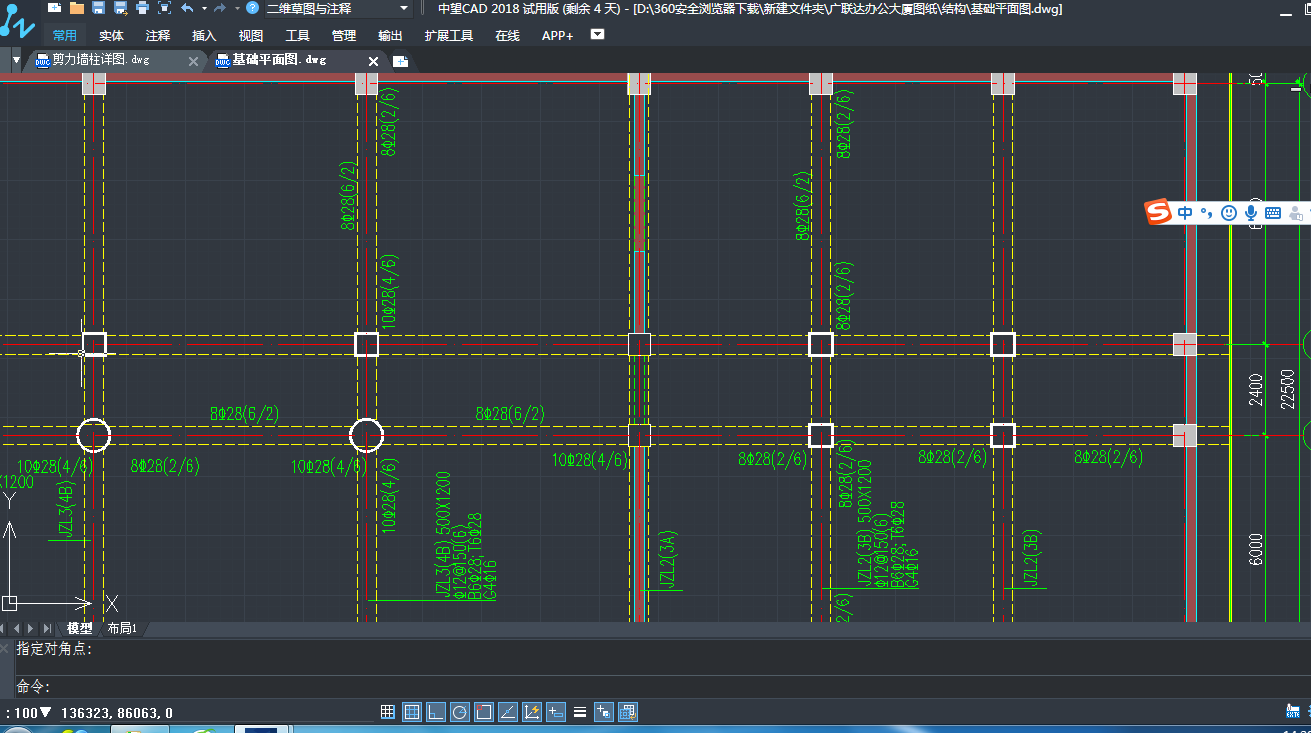Toggle selection cycling in status bar
Viewport: 1311px width, 733px height.
(604, 712)
